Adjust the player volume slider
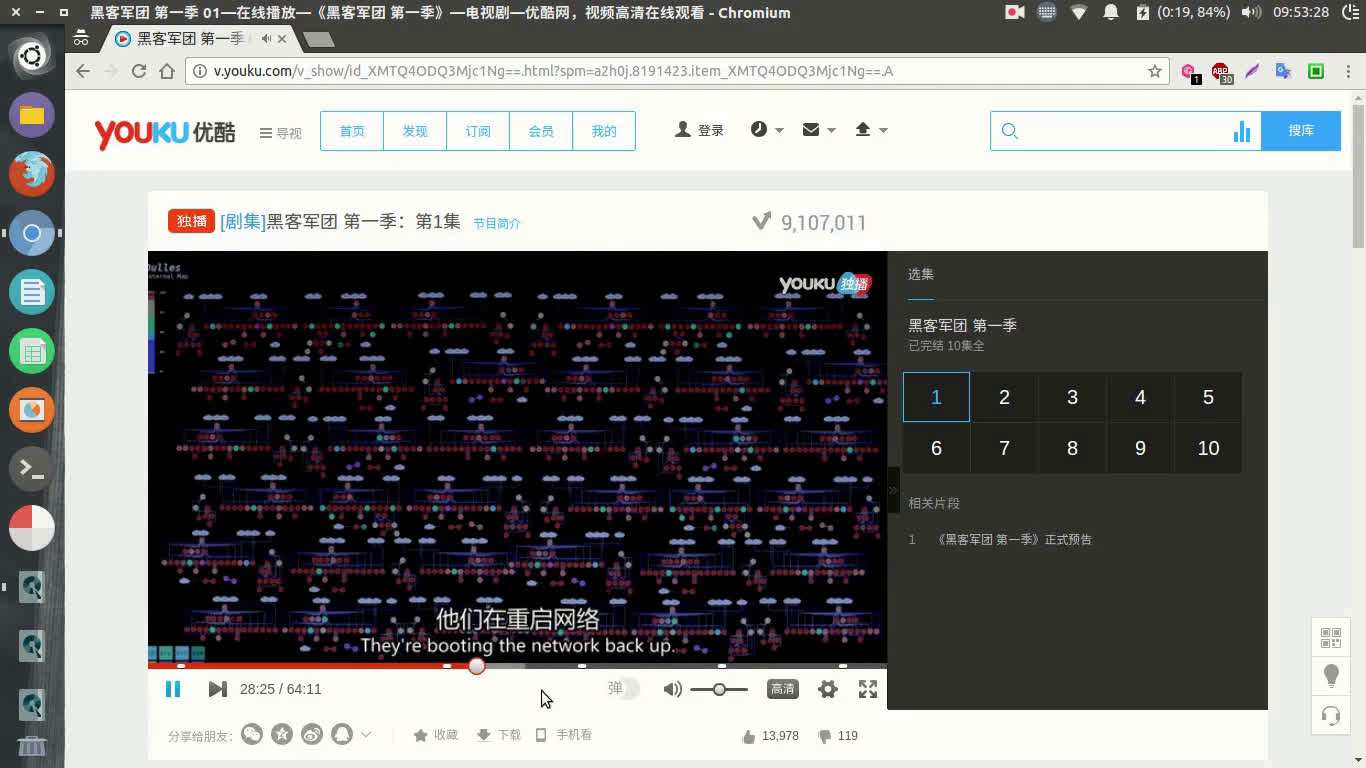 719,689
